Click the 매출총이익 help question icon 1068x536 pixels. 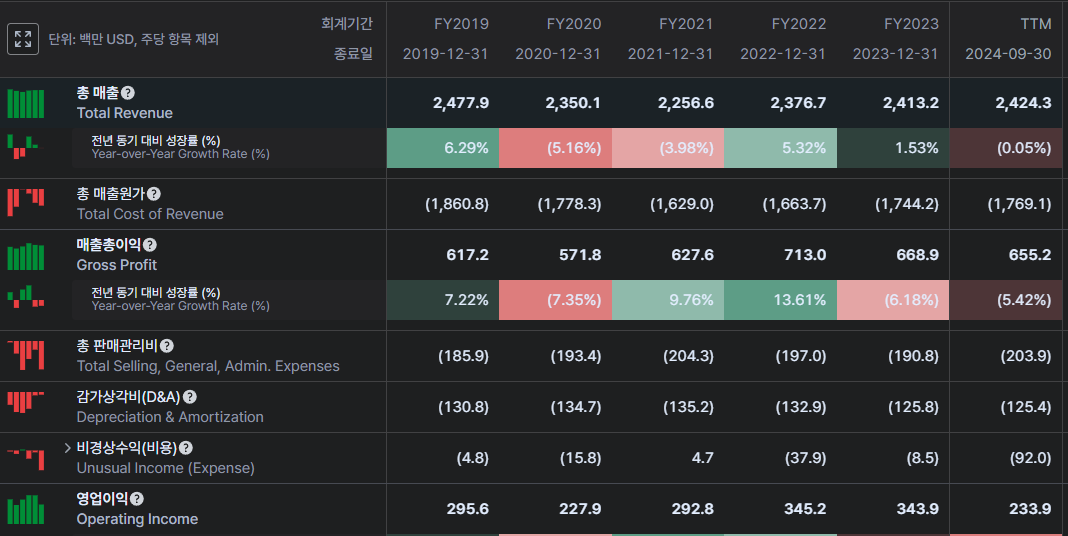coord(149,245)
